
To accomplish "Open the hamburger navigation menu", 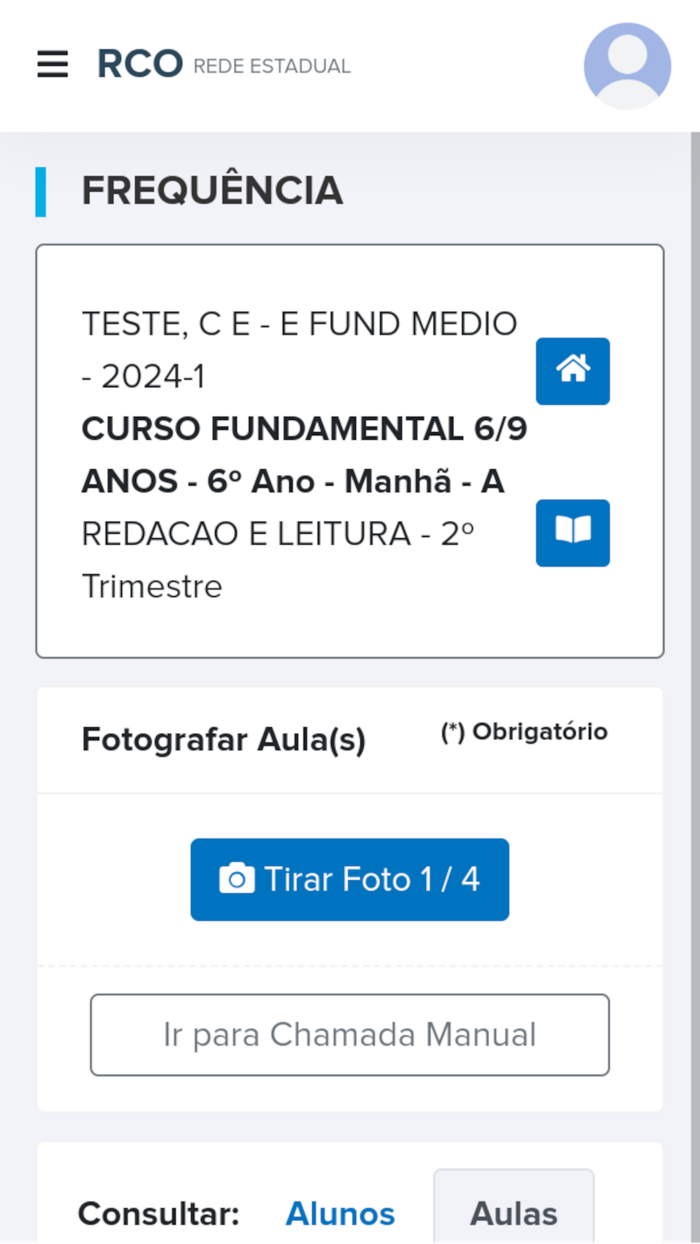I will (52, 64).
